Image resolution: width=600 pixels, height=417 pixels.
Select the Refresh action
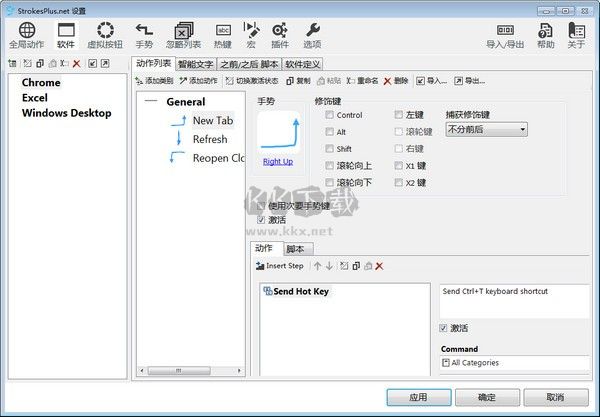coord(210,139)
